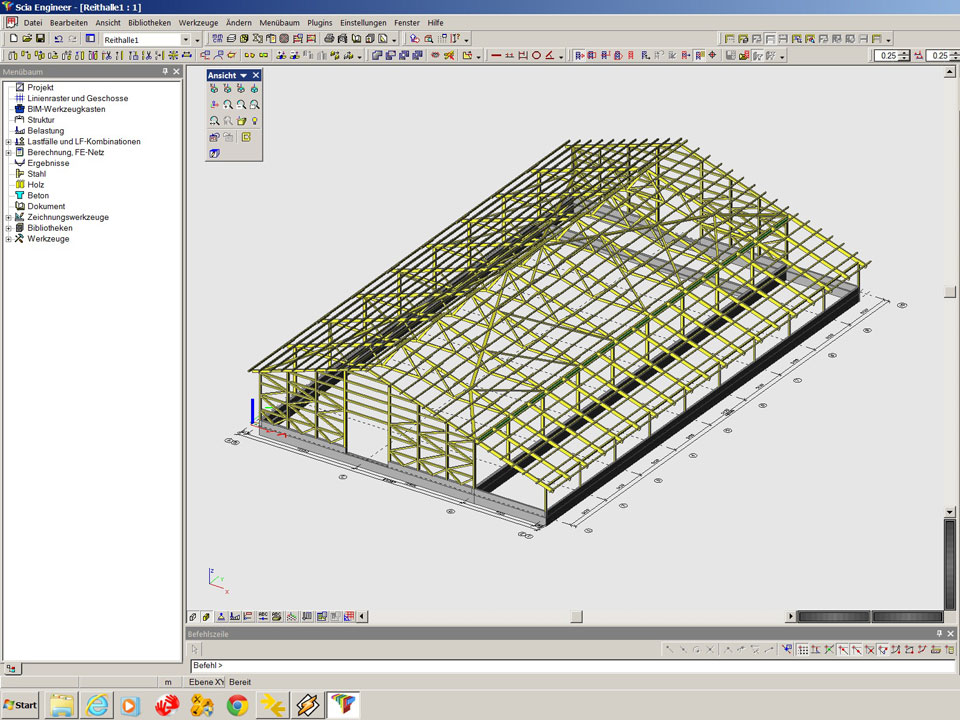Viewport: 960px width, 720px height.
Task: Select the circle drawing tool
Action: click(536, 56)
